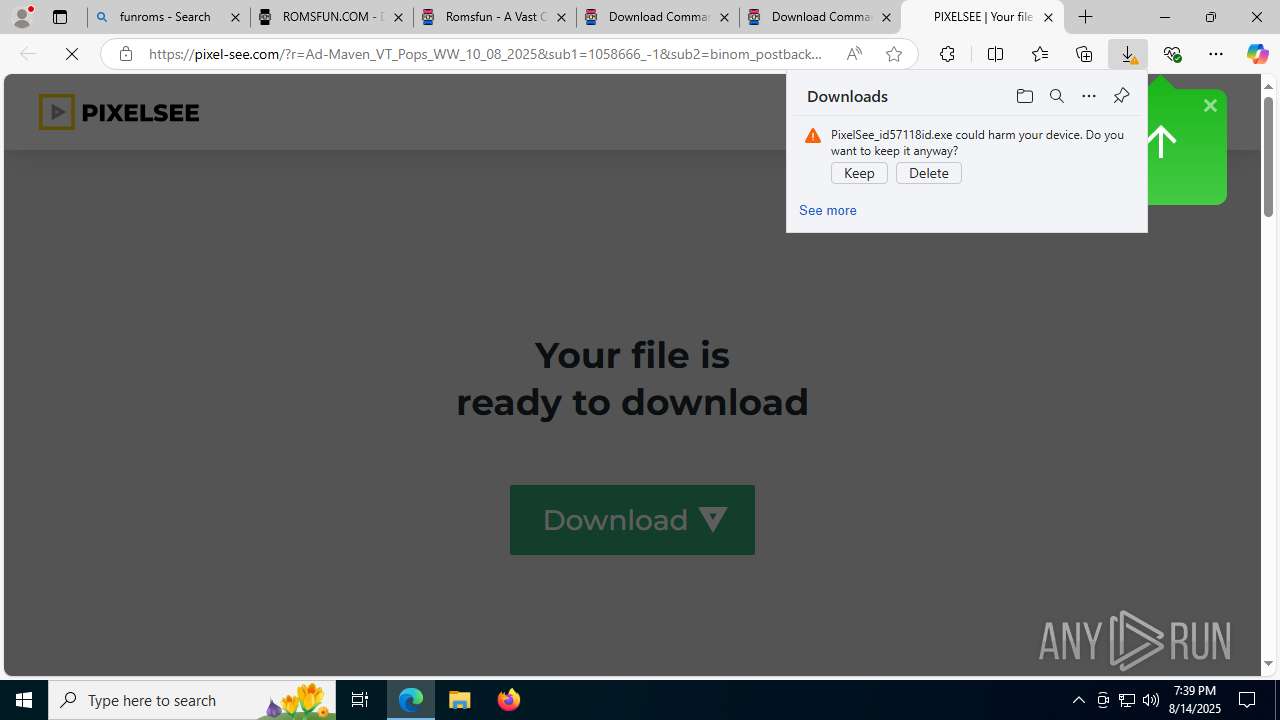Stop loading the page
The height and width of the screenshot is (720, 1280).
pyautogui.click(x=72, y=54)
